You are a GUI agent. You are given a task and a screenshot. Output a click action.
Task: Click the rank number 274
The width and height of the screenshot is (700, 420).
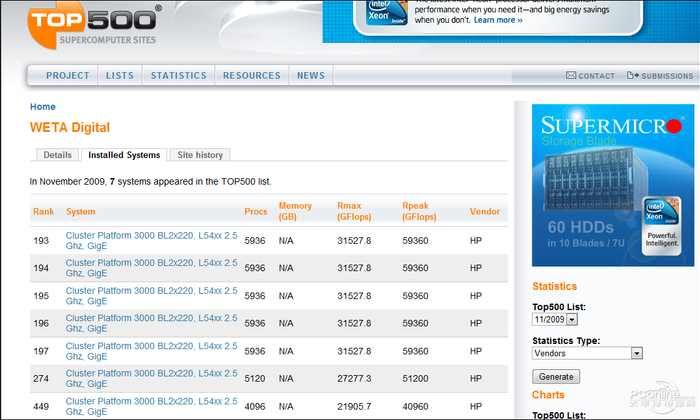coord(41,378)
